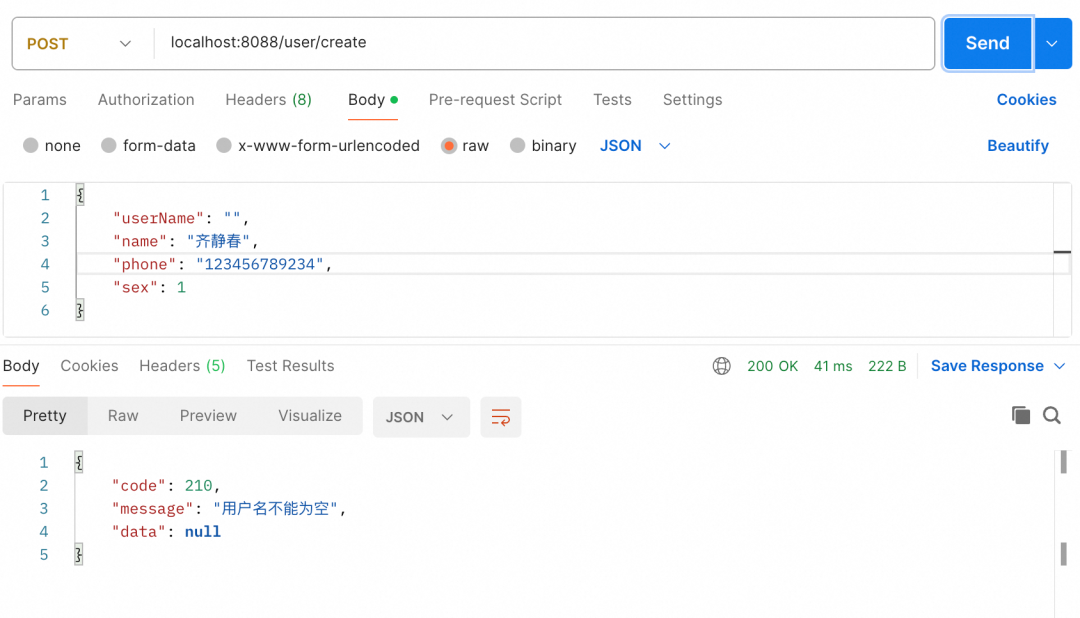This screenshot has width=1080, height=618.
Task: Select the raw body radio button
Action: tap(449, 146)
